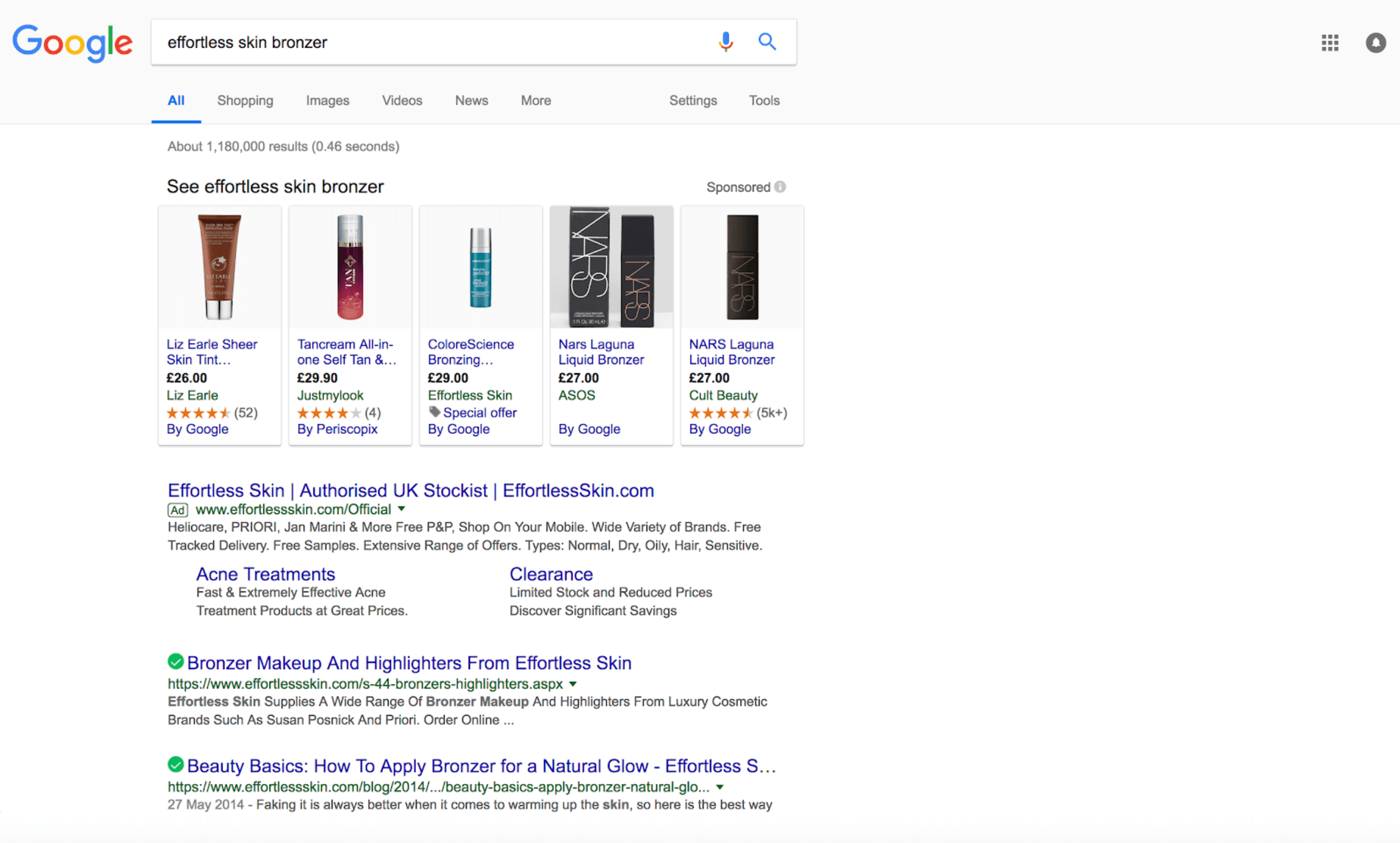Expand the effortlessskin.com/Official ad URL arrow
1400x843 pixels.
coord(401,509)
